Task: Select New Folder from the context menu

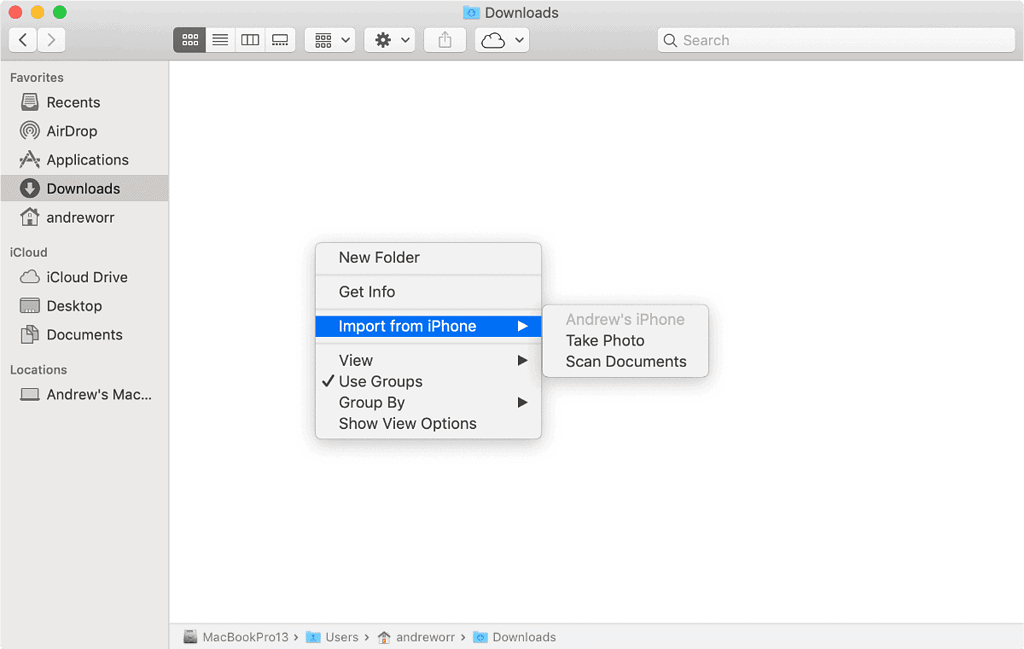Action: click(378, 257)
